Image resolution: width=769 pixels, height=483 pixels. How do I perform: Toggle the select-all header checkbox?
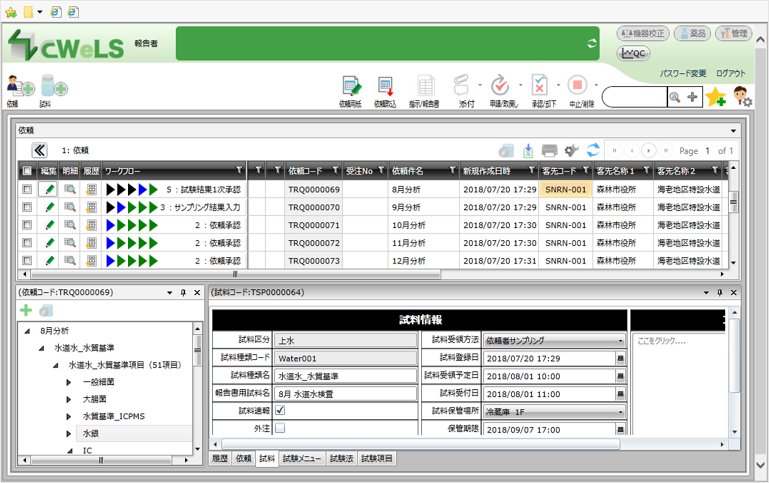click(27, 171)
